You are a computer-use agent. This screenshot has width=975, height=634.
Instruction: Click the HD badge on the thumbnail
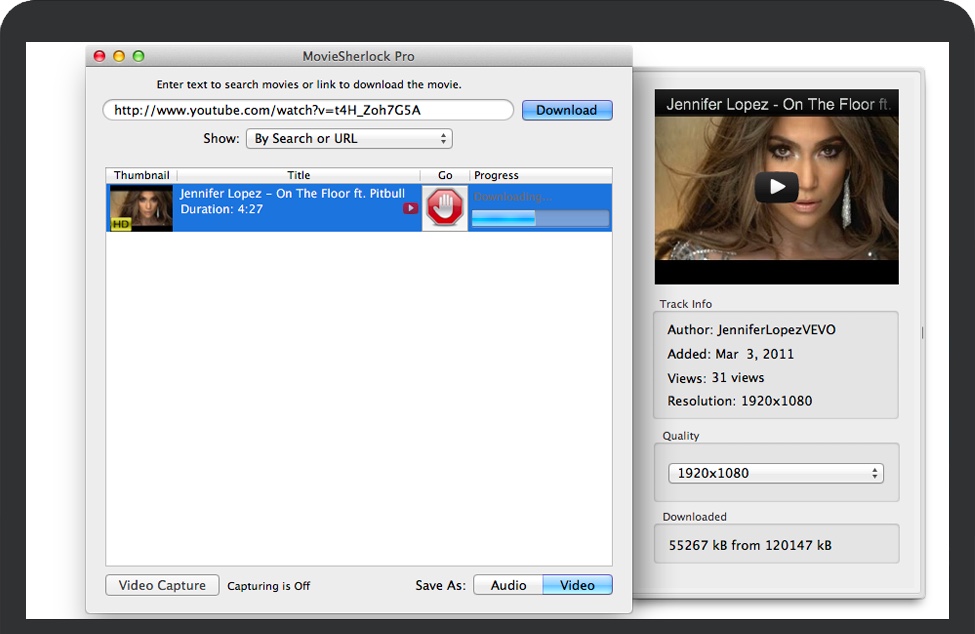tap(121, 225)
